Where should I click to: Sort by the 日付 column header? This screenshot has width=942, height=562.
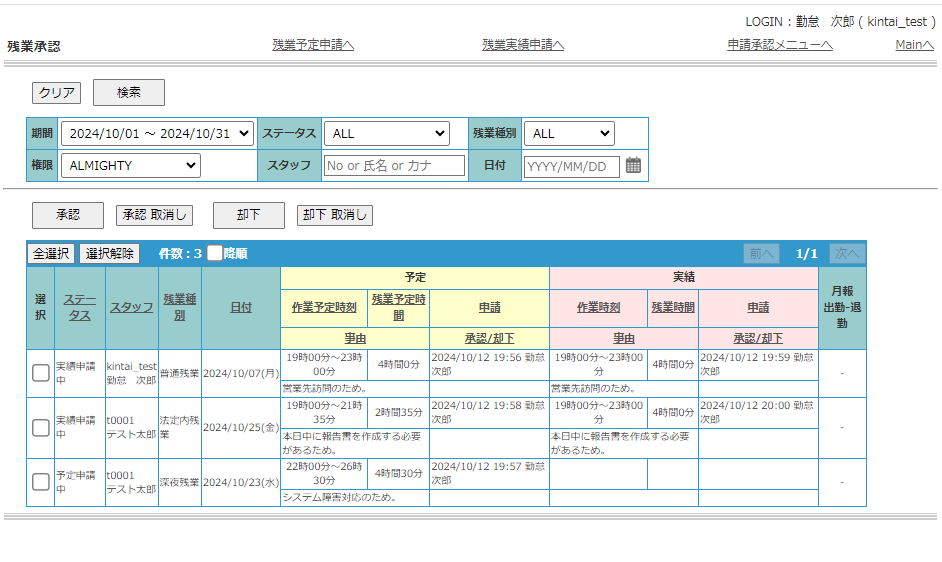pos(241,307)
